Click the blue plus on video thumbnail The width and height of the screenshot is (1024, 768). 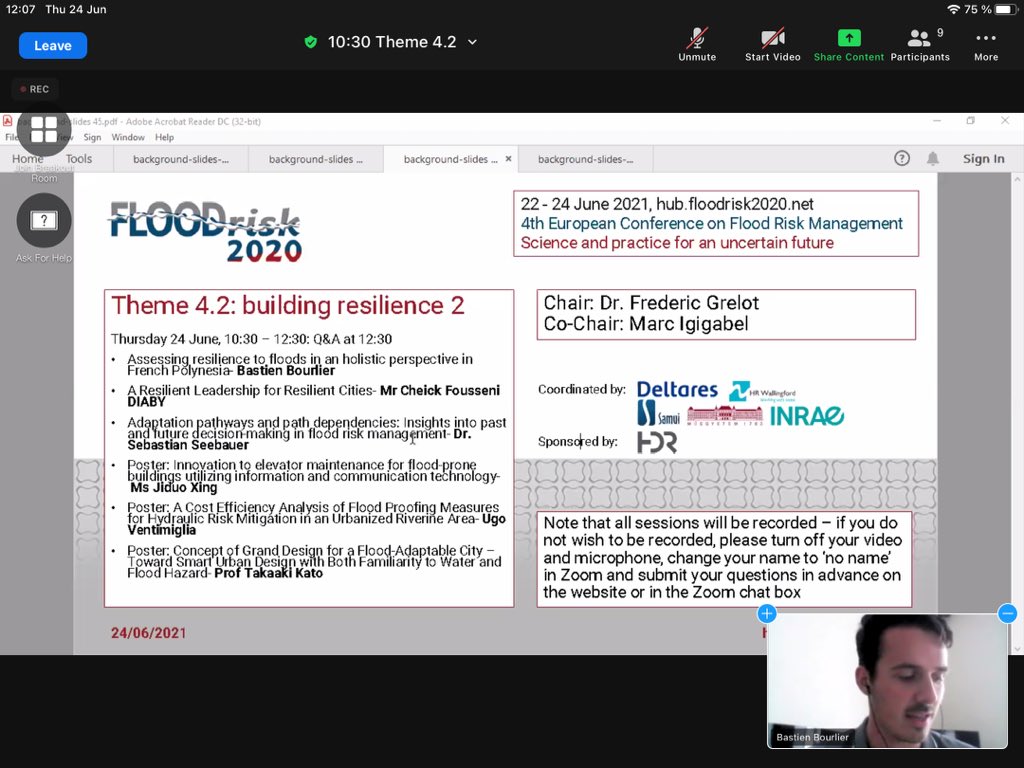pos(767,613)
